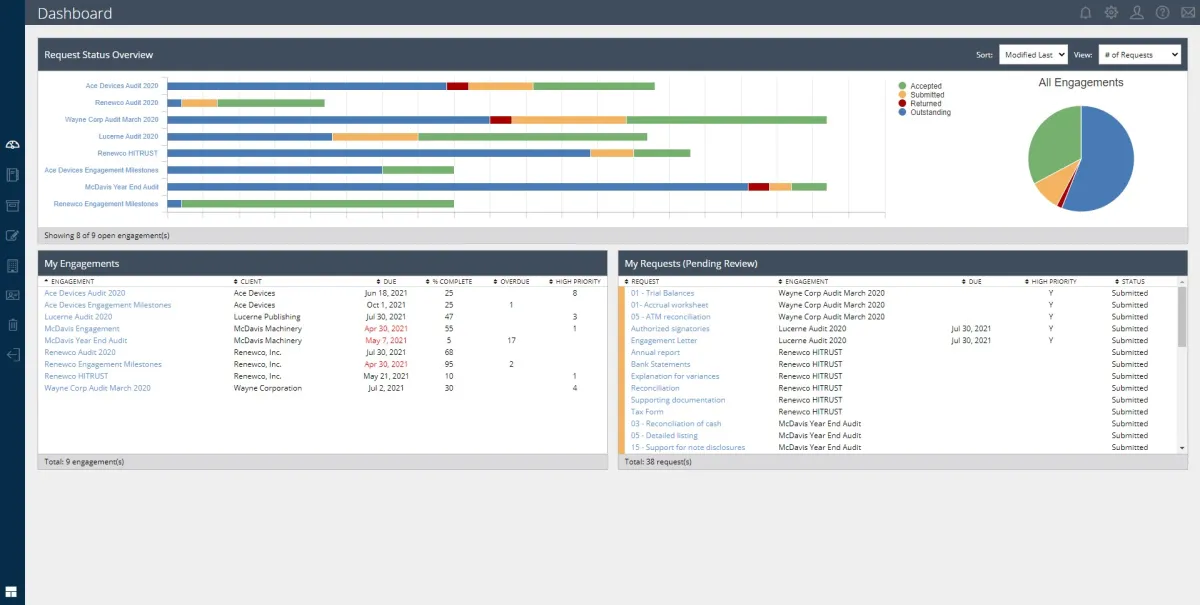This screenshot has width=1200, height=605.
Task: Open the View dropdown showing # of Requests
Action: click(1140, 55)
